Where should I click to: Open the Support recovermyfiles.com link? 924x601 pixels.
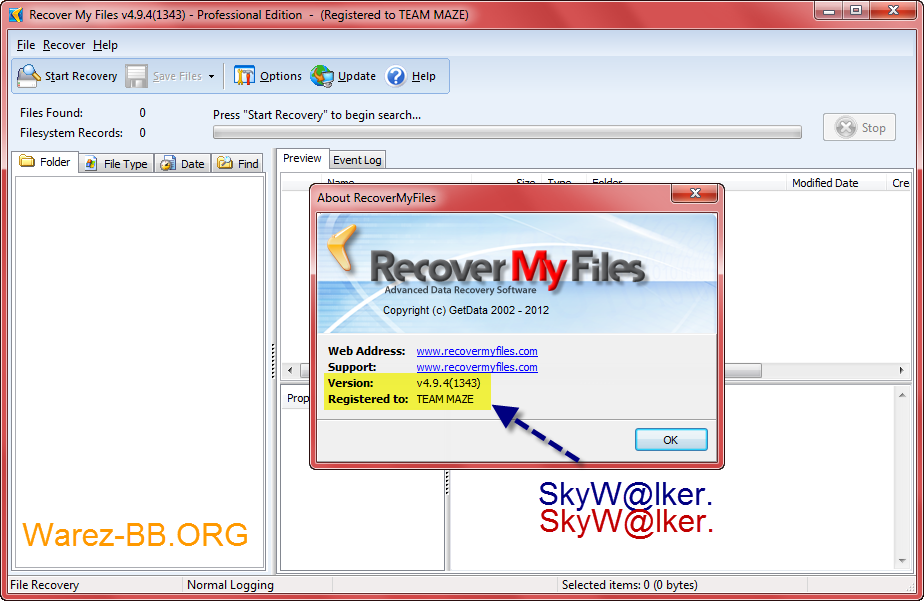coord(477,367)
